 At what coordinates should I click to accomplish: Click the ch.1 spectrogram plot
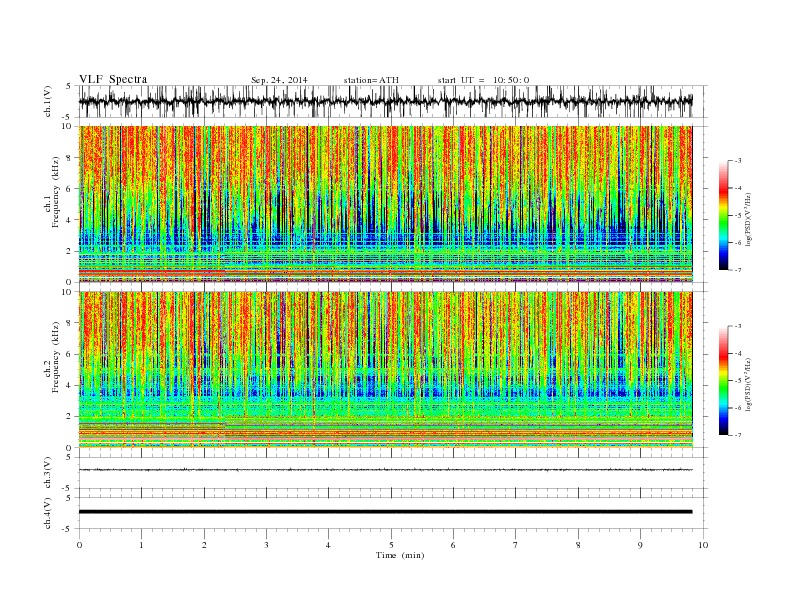click(x=386, y=204)
